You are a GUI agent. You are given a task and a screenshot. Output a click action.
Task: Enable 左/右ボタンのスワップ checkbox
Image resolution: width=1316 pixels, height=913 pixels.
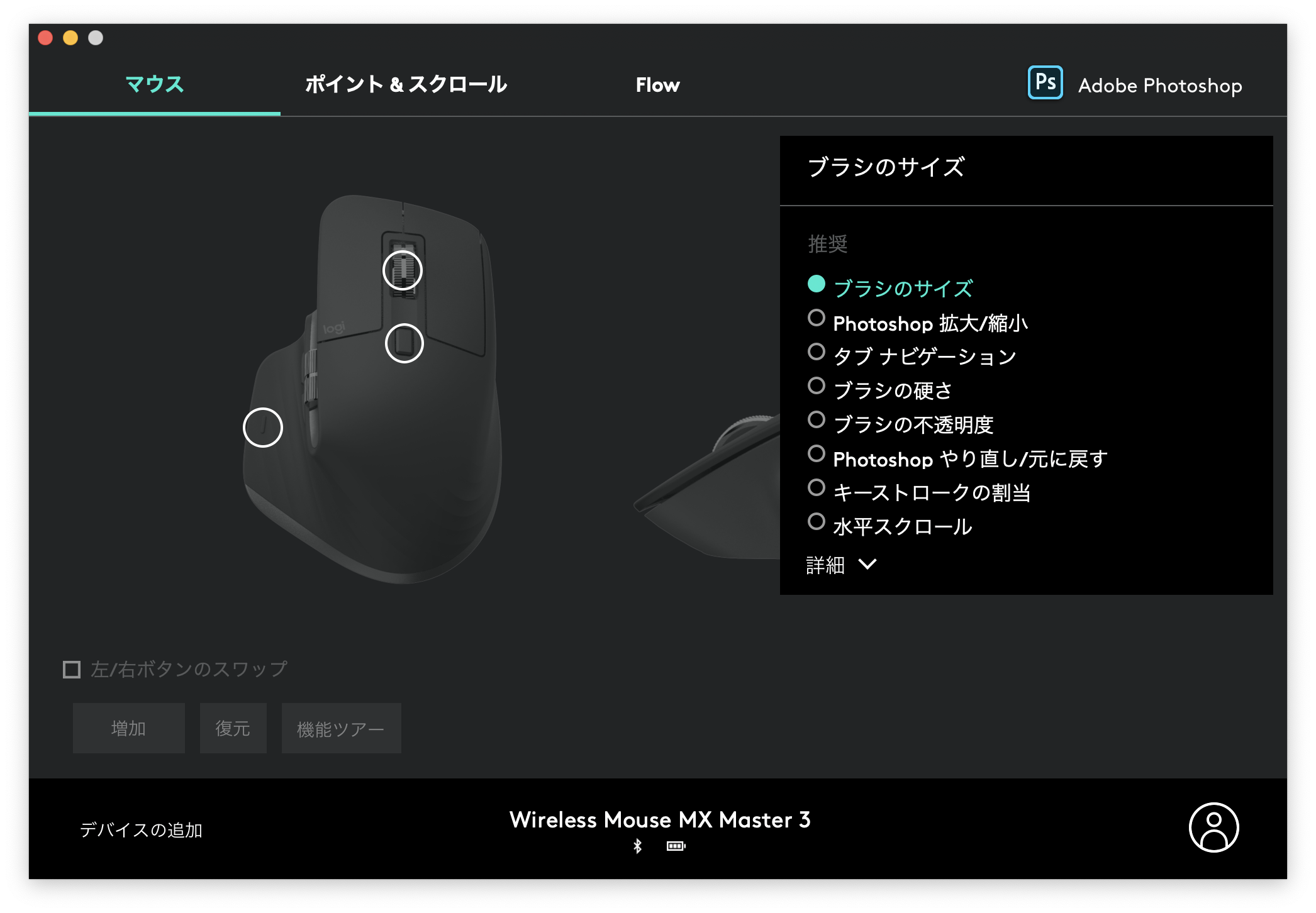(72, 669)
